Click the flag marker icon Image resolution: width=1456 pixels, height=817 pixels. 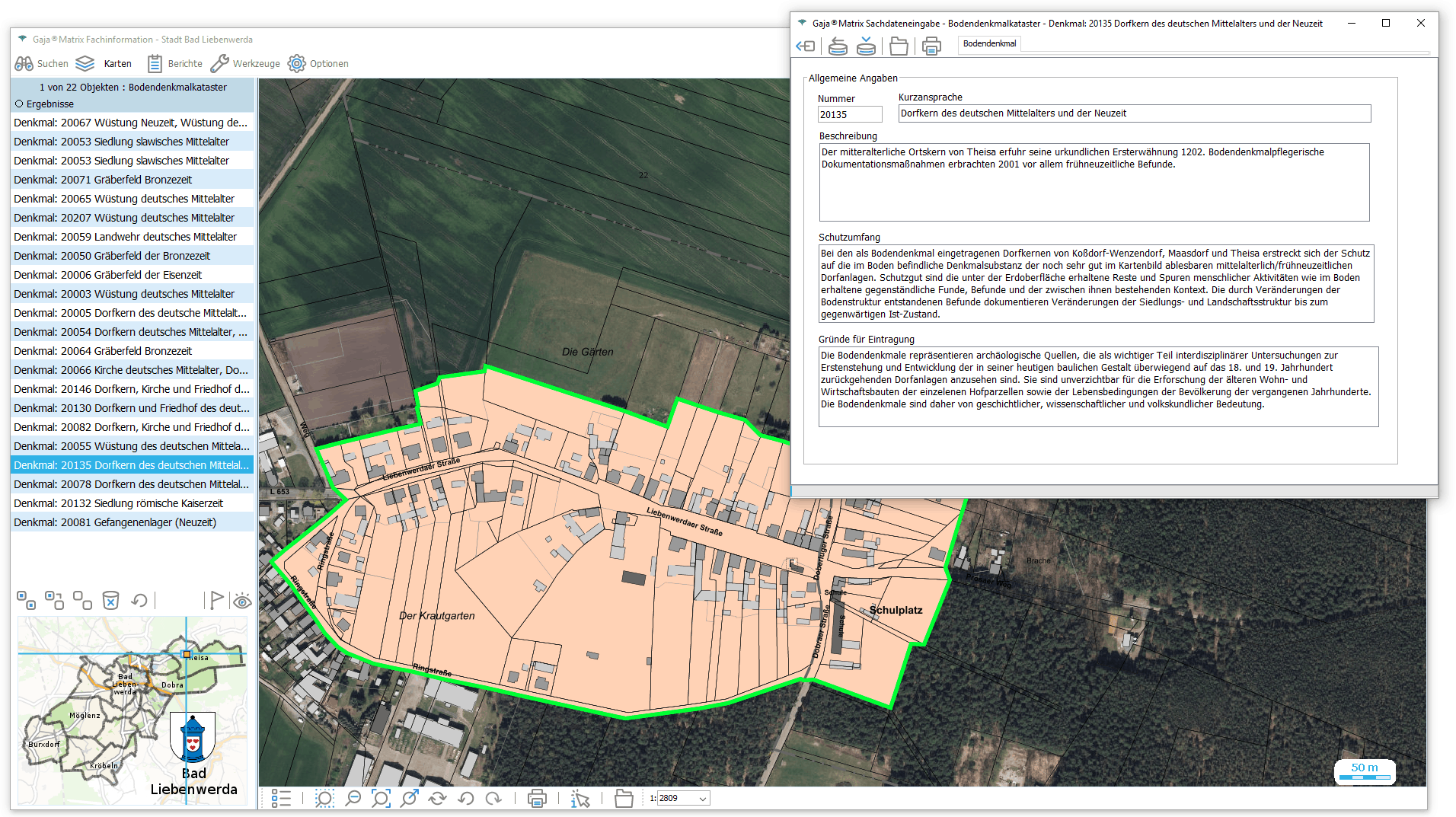click(x=216, y=601)
